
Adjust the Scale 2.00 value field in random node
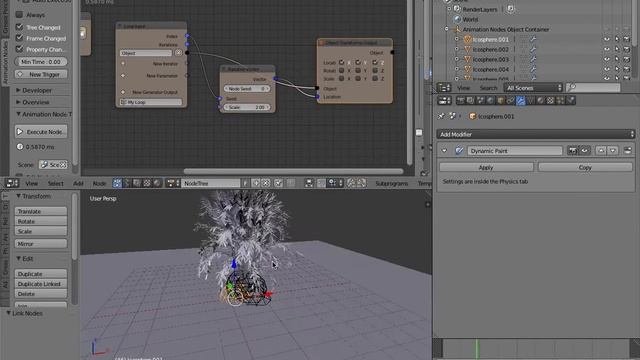pyautogui.click(x=247, y=107)
